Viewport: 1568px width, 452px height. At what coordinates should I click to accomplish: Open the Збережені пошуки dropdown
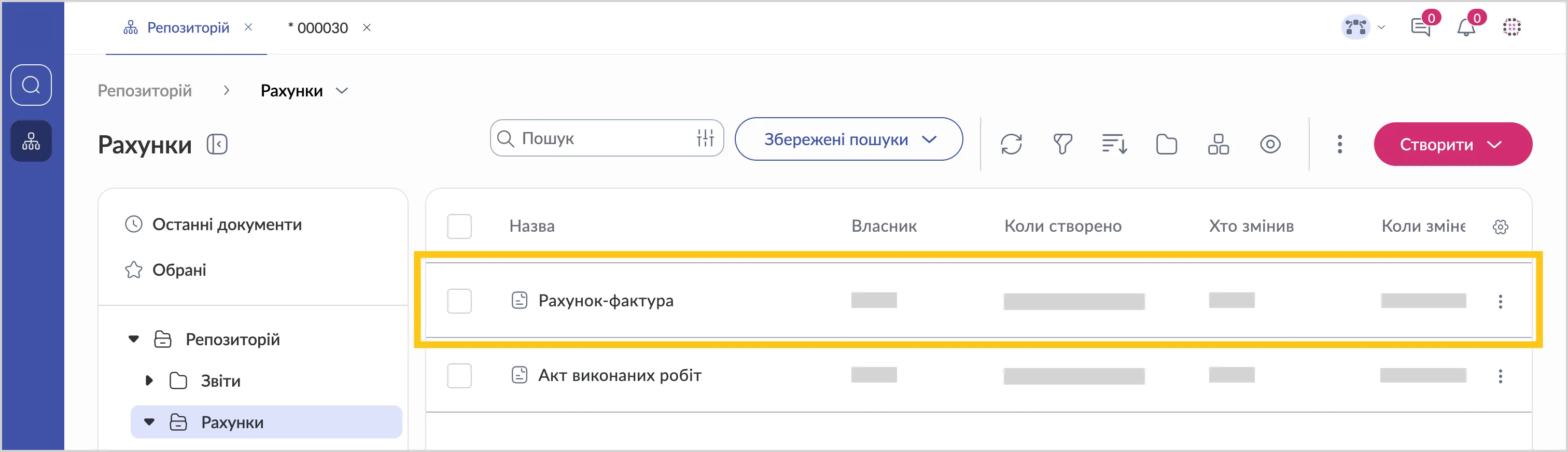(848, 139)
